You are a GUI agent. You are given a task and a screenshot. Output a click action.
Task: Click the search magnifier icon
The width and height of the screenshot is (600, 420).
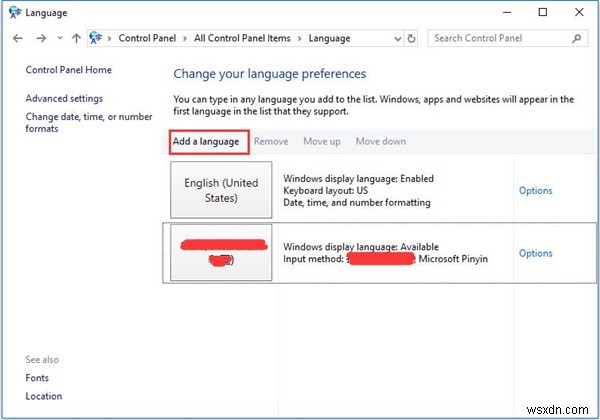click(576, 38)
